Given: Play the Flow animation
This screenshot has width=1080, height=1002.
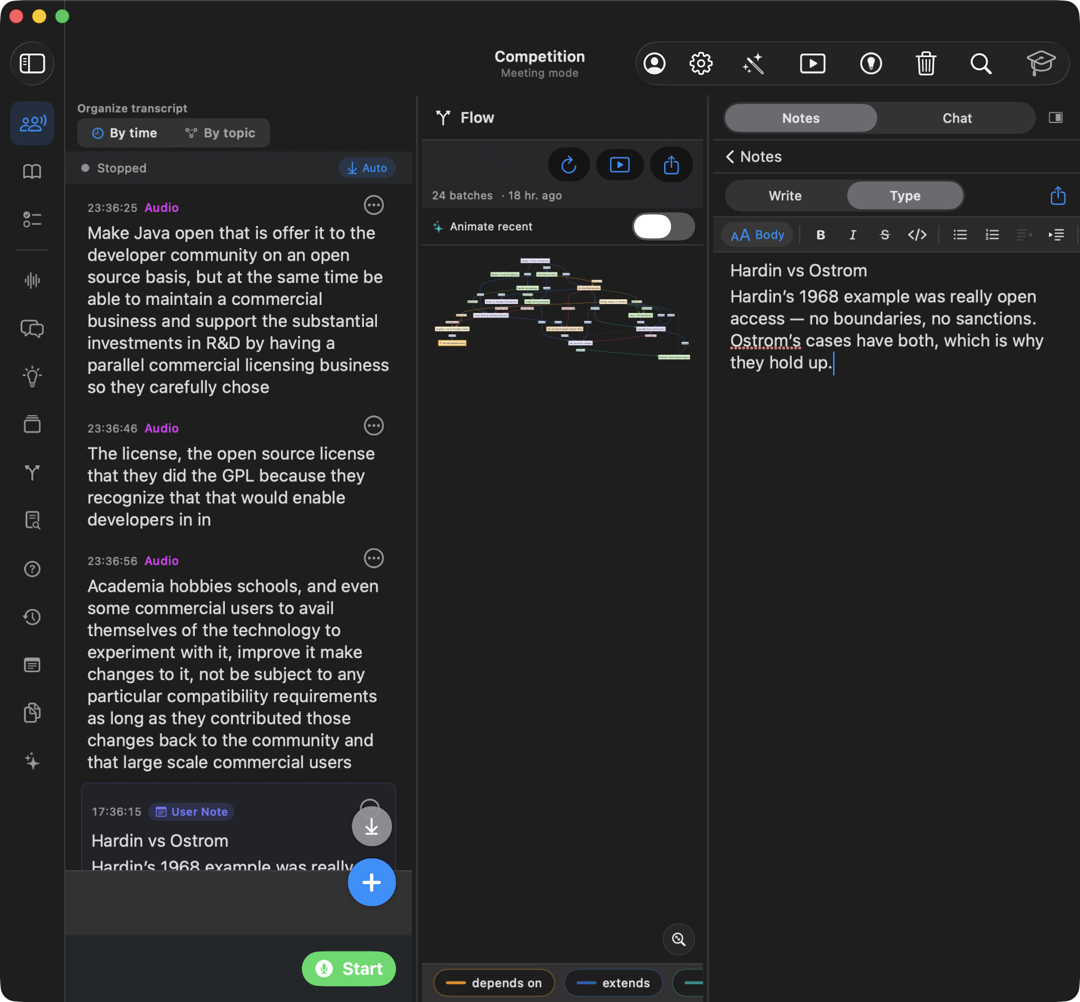Looking at the screenshot, I should click(x=619, y=165).
